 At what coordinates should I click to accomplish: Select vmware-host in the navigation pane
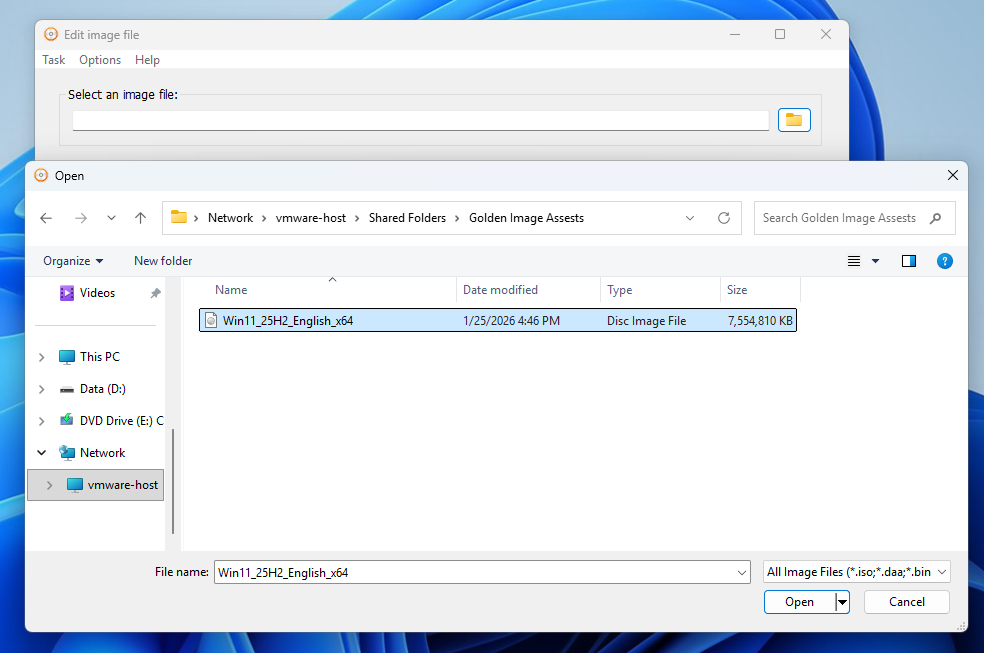(122, 485)
